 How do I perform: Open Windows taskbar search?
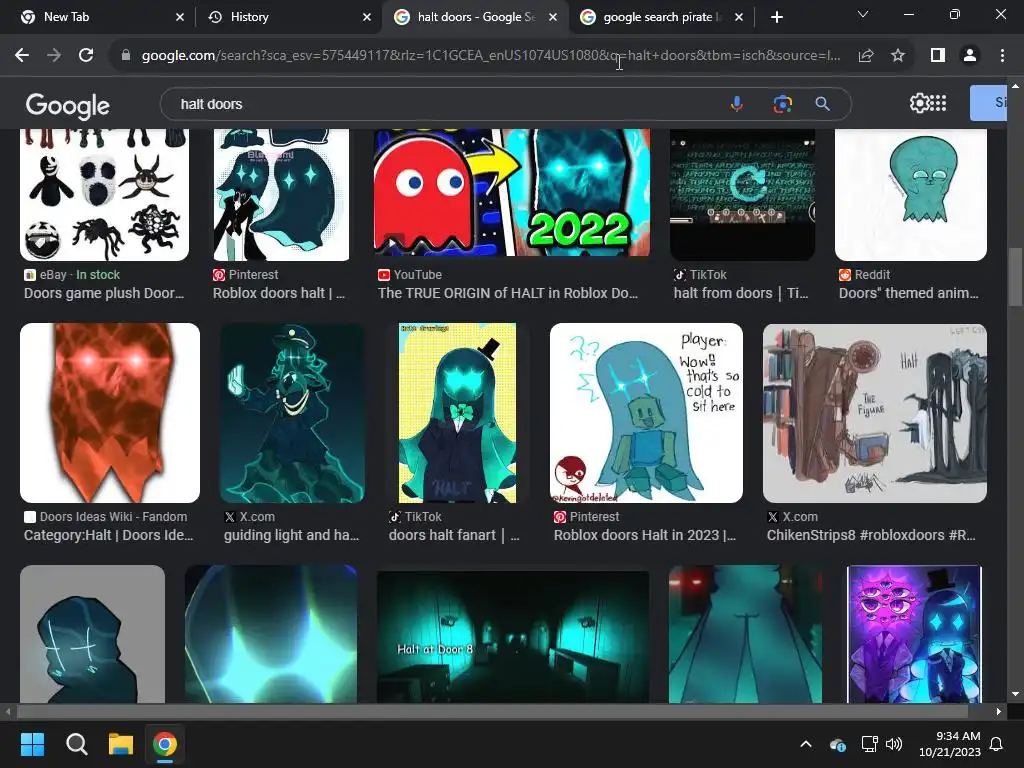[76, 744]
